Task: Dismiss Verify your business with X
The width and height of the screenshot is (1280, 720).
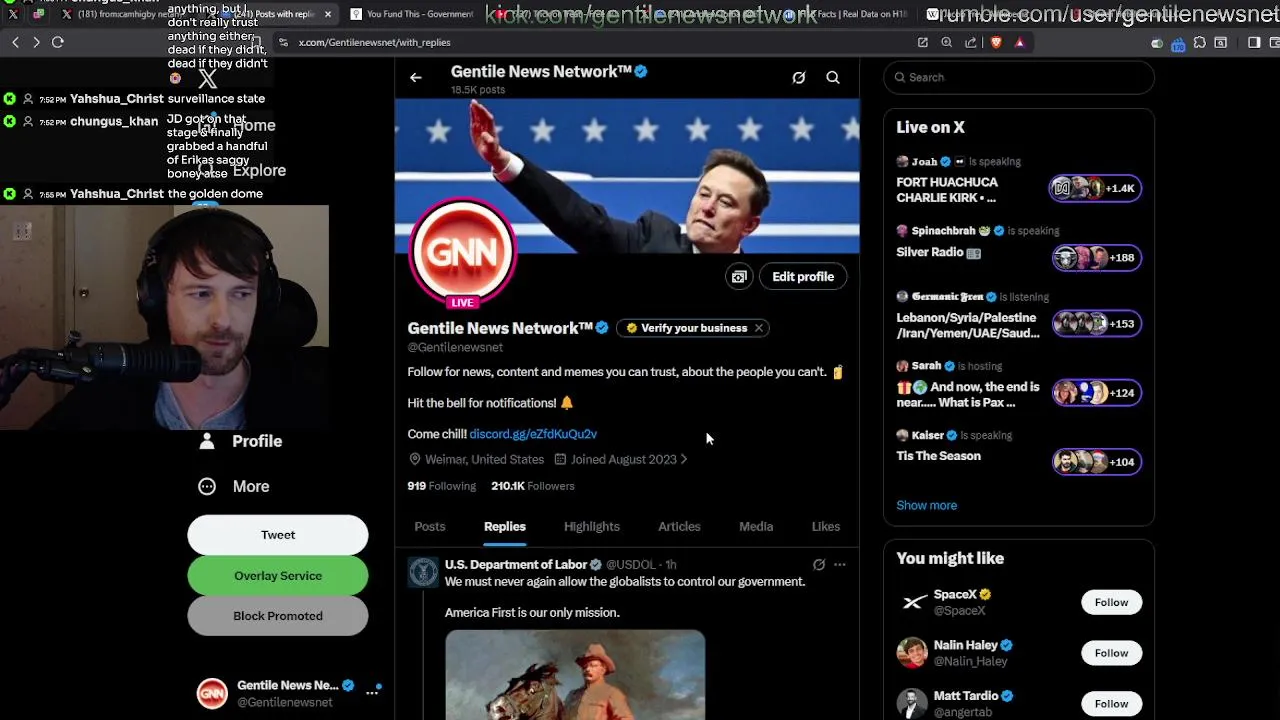Action: (x=759, y=328)
